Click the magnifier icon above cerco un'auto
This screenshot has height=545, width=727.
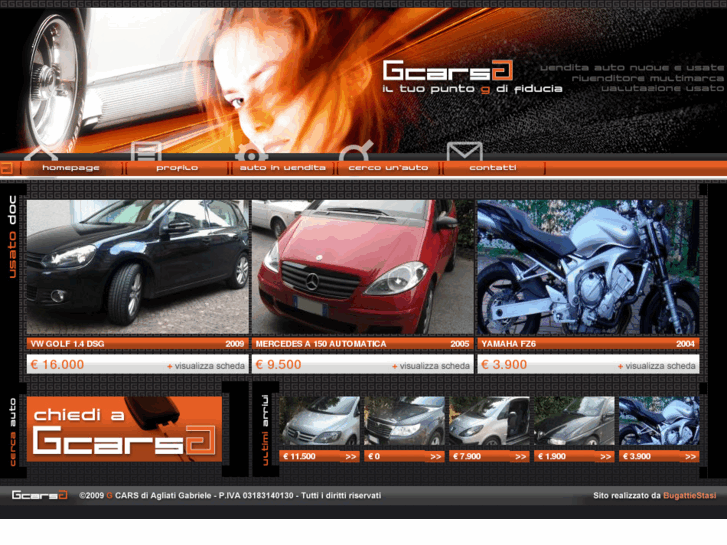pos(356,151)
